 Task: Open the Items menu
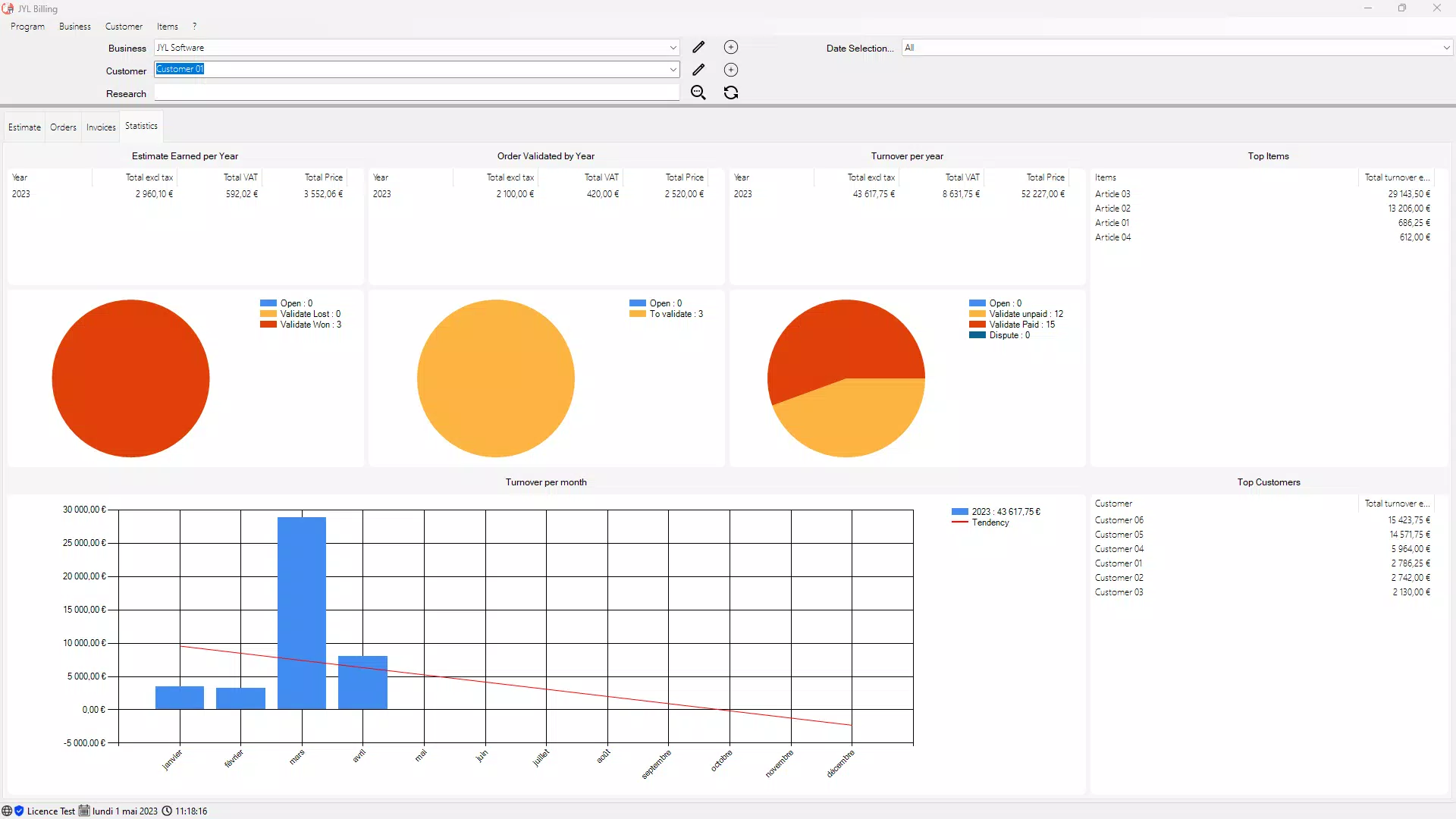click(x=168, y=27)
